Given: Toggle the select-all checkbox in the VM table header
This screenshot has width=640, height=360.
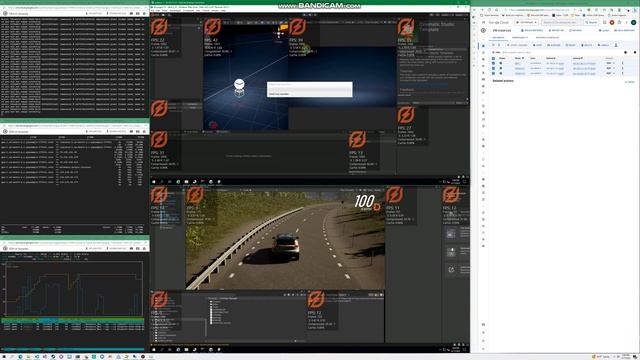Looking at the screenshot, I should [x=493, y=58].
